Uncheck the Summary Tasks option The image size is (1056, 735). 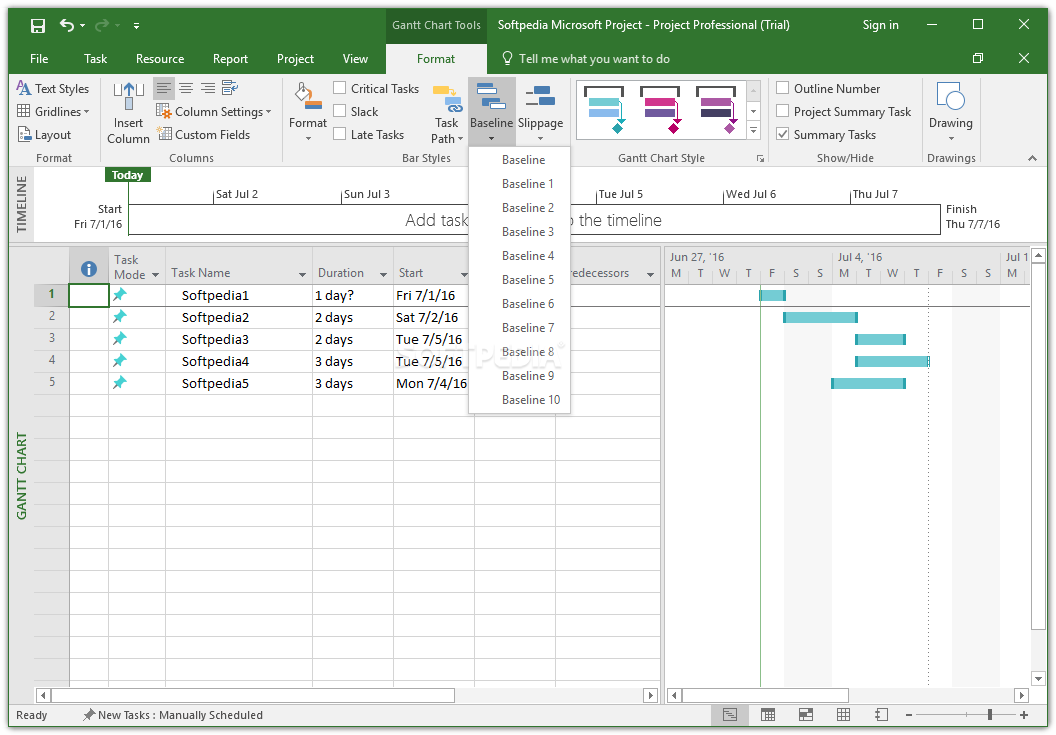click(783, 133)
